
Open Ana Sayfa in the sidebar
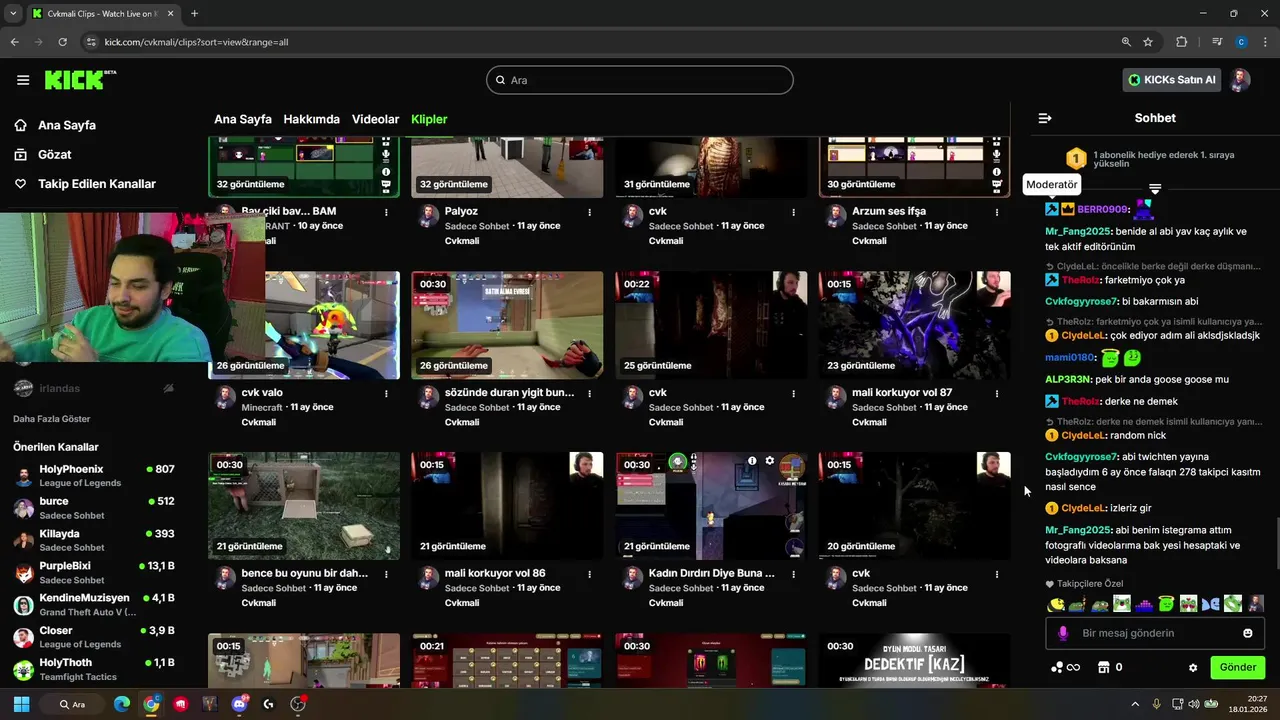point(67,125)
